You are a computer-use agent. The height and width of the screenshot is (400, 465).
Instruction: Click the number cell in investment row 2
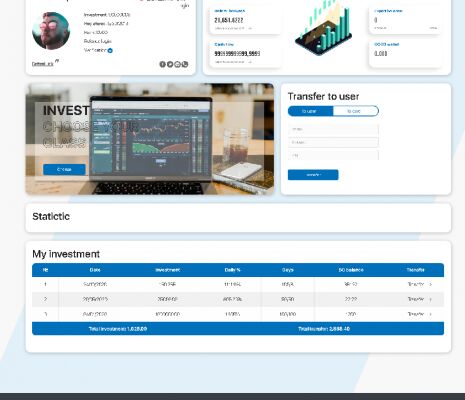(45, 299)
